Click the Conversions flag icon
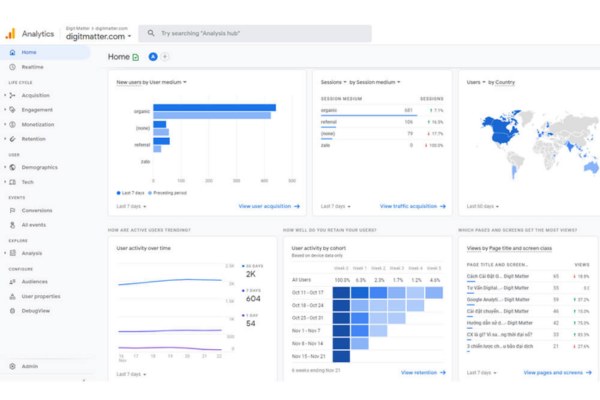This screenshot has height=400, width=600. 12,211
